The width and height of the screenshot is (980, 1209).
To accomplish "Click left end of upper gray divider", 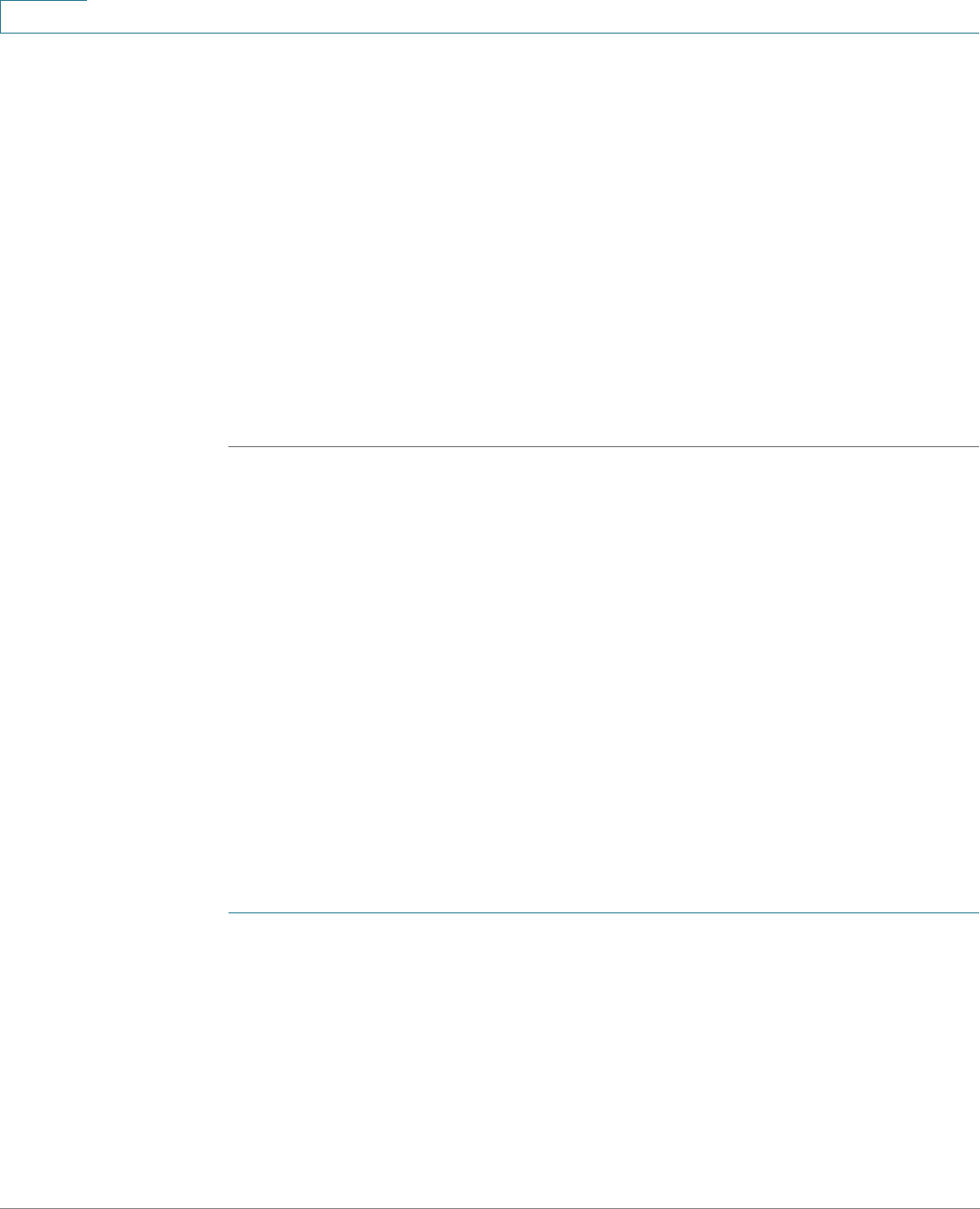I will (x=231, y=446).
